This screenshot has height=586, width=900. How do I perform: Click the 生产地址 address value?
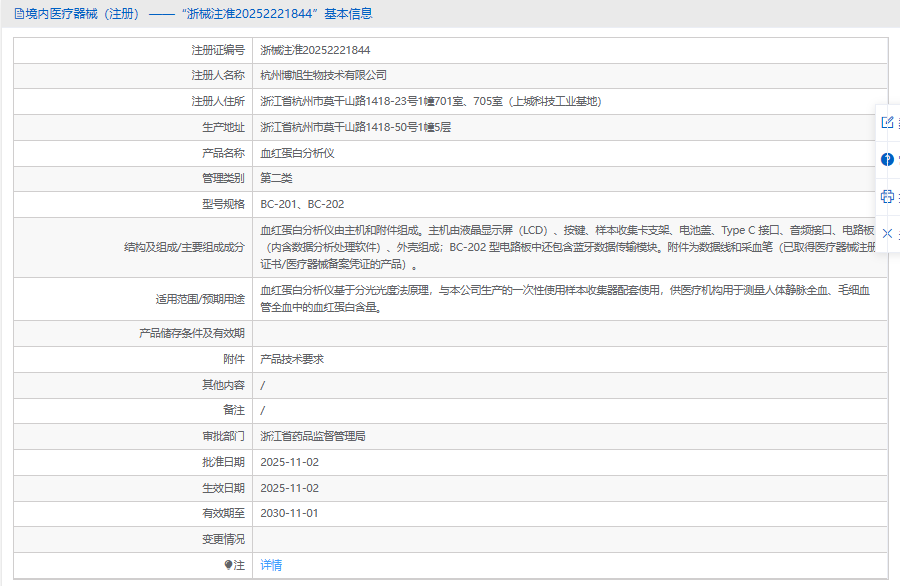(x=356, y=127)
